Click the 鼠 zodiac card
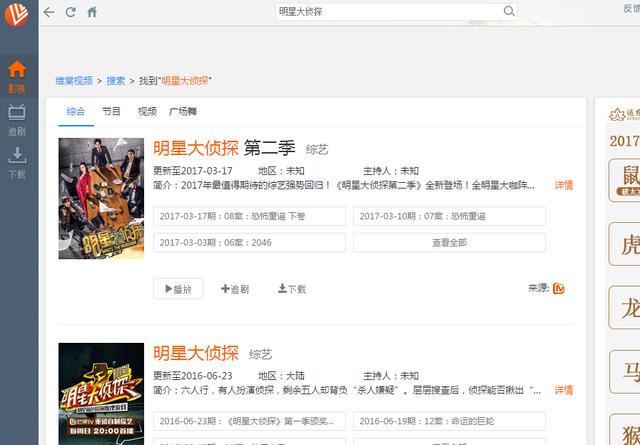This screenshot has height=445, width=640. click(x=624, y=180)
